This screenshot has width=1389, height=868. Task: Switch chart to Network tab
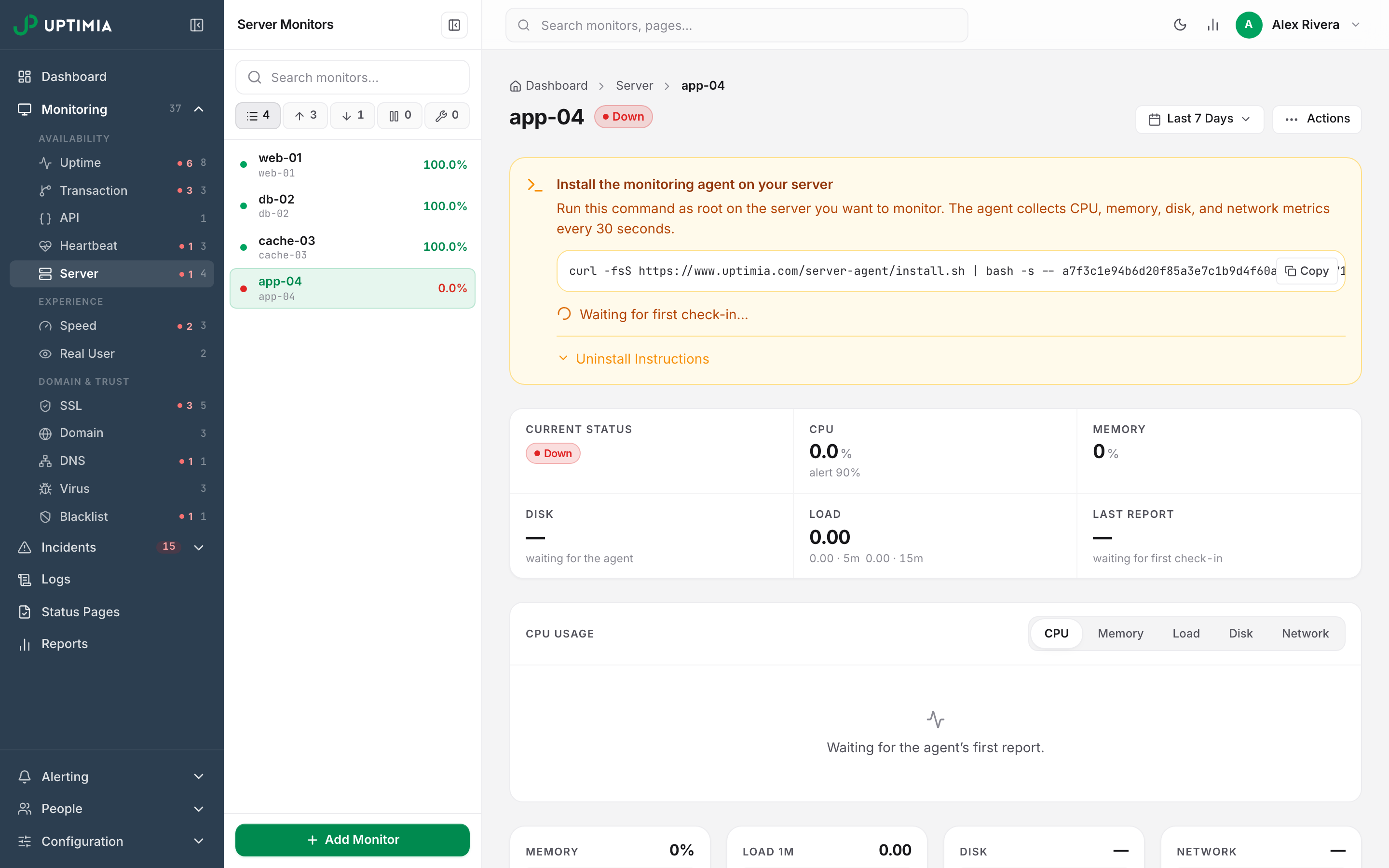(1305, 633)
